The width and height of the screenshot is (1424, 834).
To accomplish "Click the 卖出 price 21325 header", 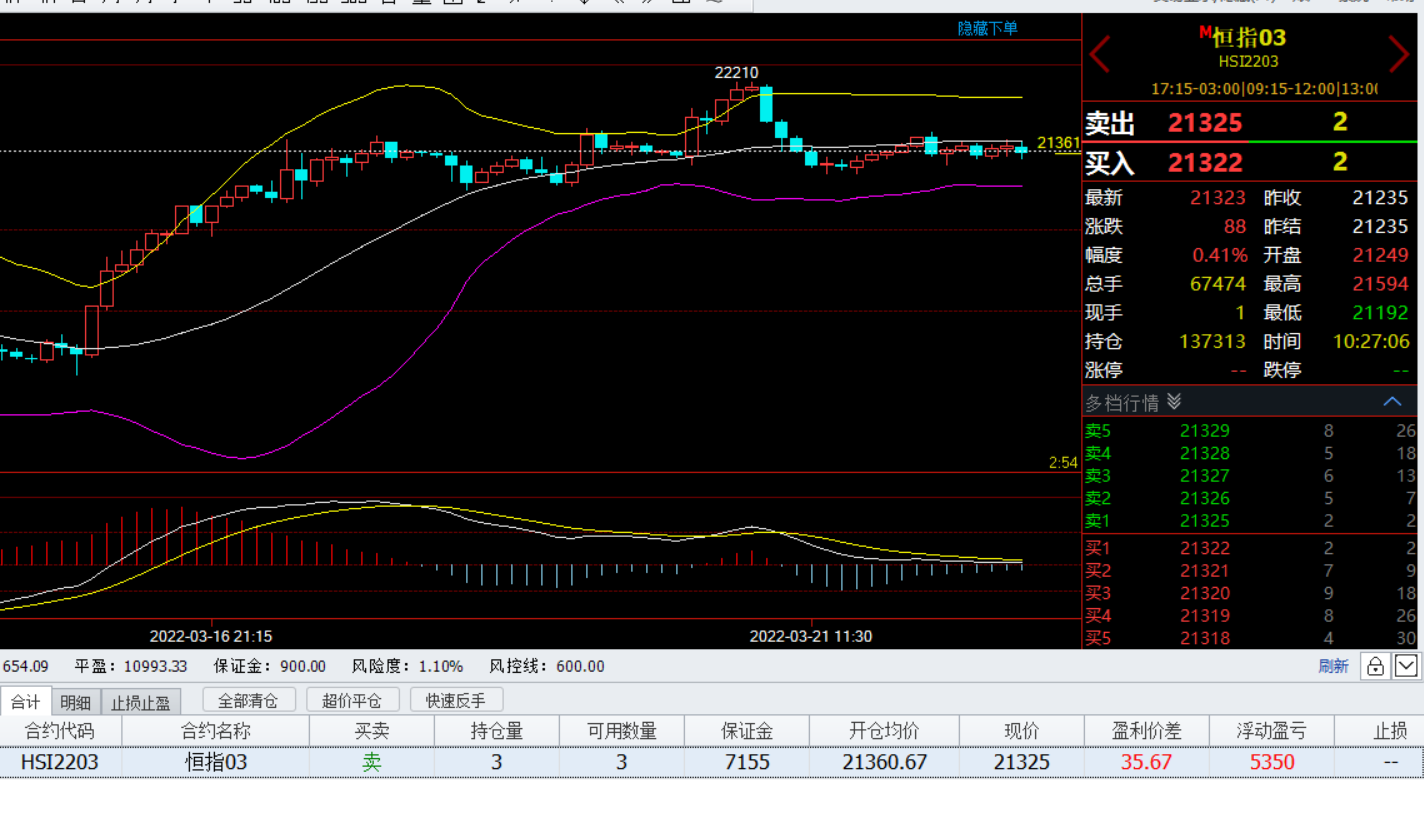I will click(1205, 123).
